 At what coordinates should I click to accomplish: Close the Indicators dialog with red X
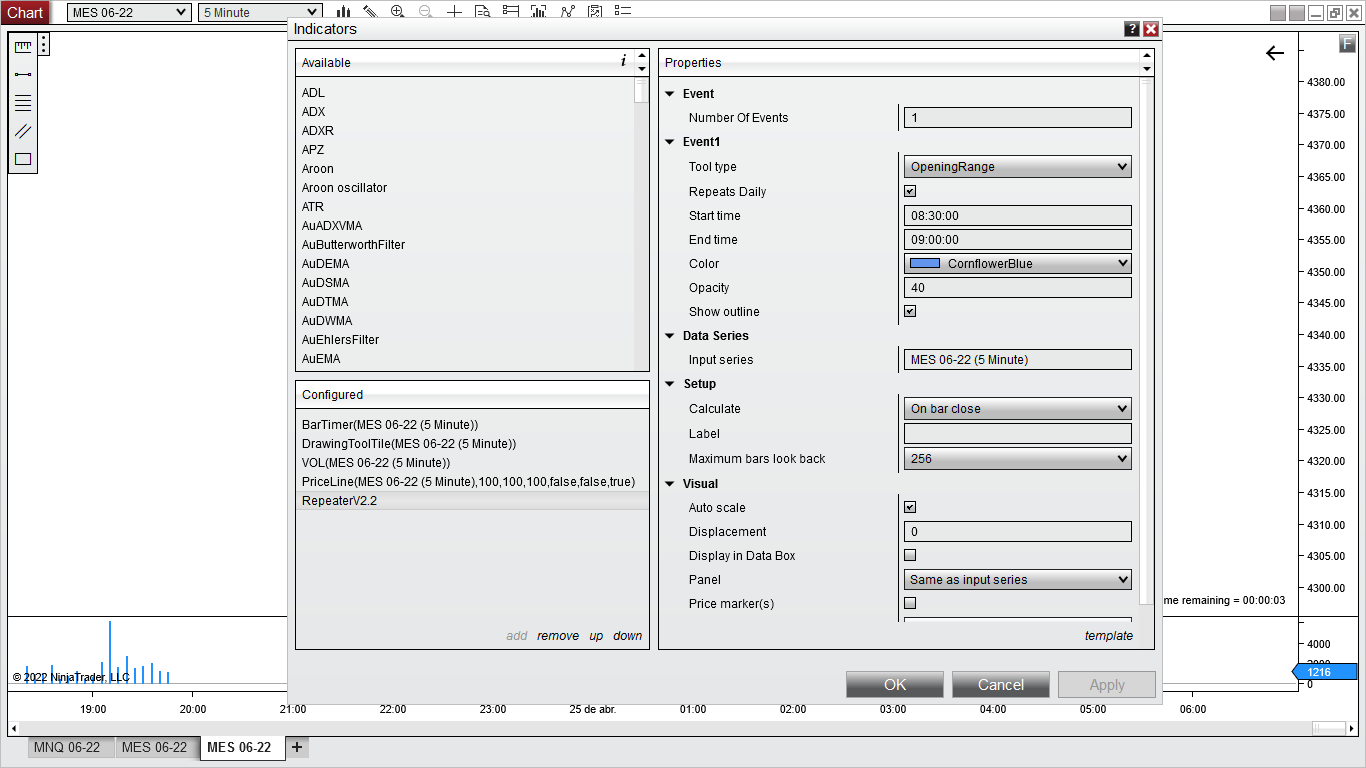tap(1151, 29)
